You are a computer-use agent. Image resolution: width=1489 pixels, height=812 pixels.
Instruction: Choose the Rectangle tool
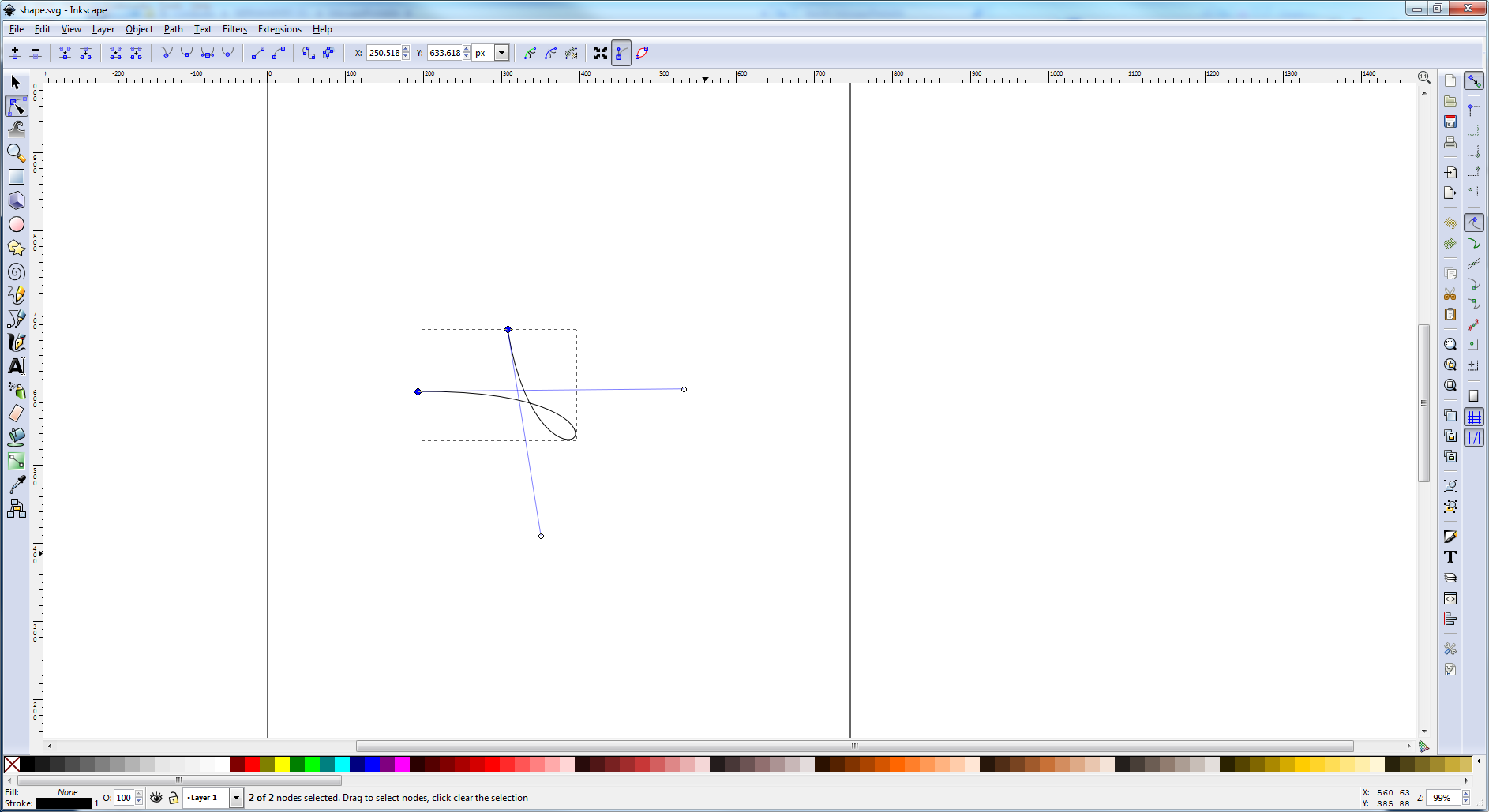pyautogui.click(x=16, y=177)
